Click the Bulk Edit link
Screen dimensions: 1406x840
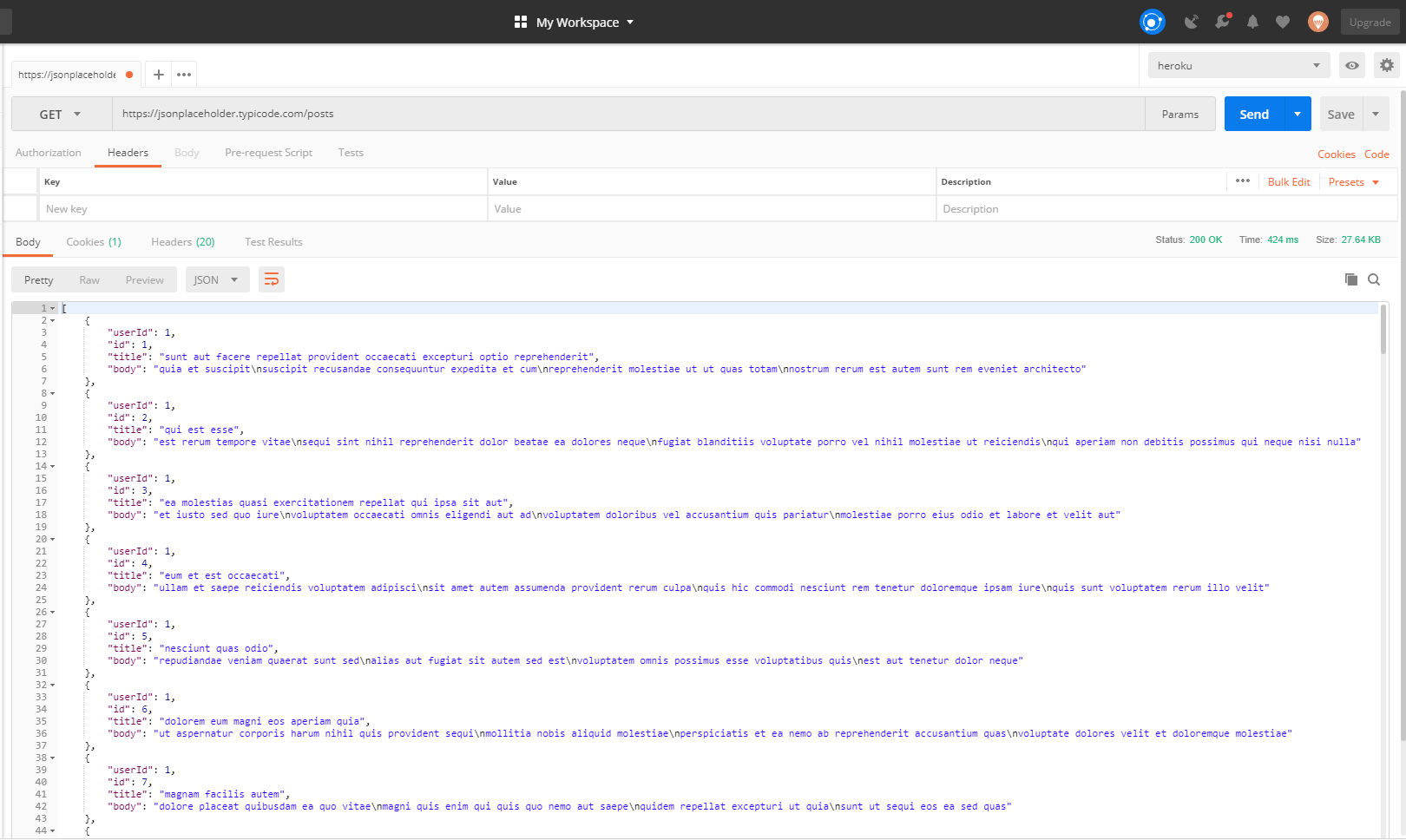(1289, 182)
